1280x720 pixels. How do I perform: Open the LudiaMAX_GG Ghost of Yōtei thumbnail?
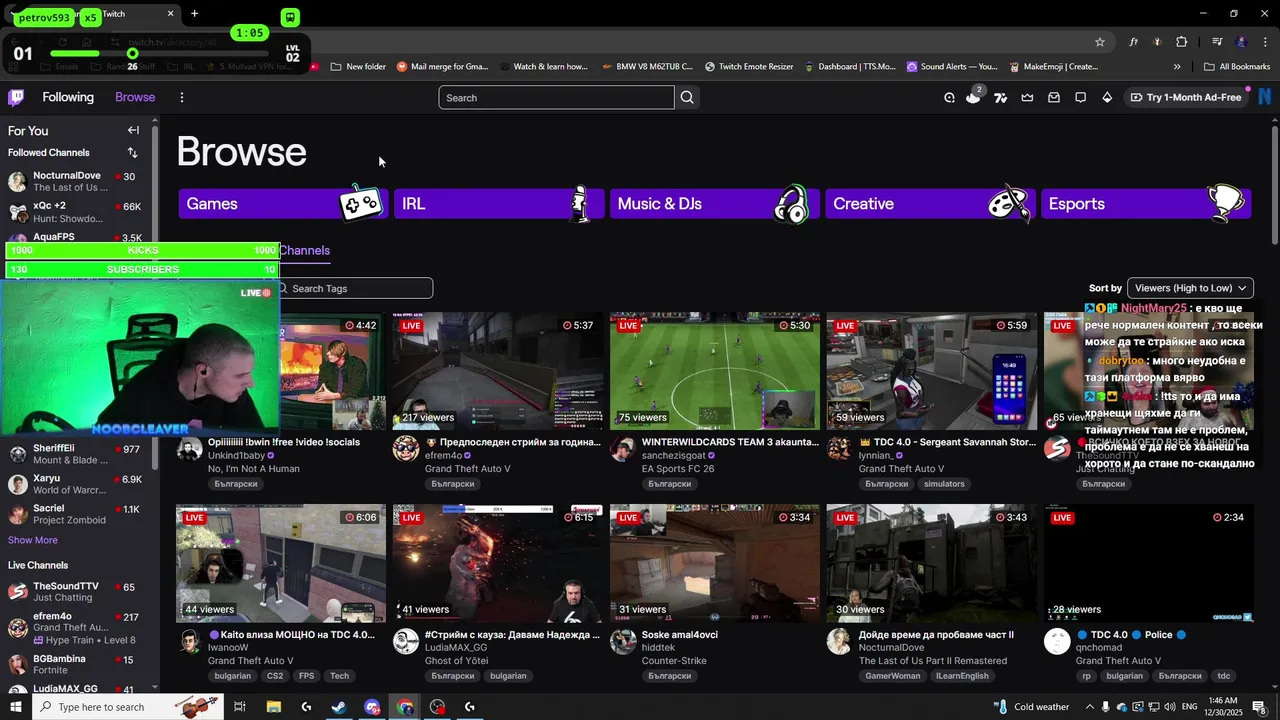(497, 563)
